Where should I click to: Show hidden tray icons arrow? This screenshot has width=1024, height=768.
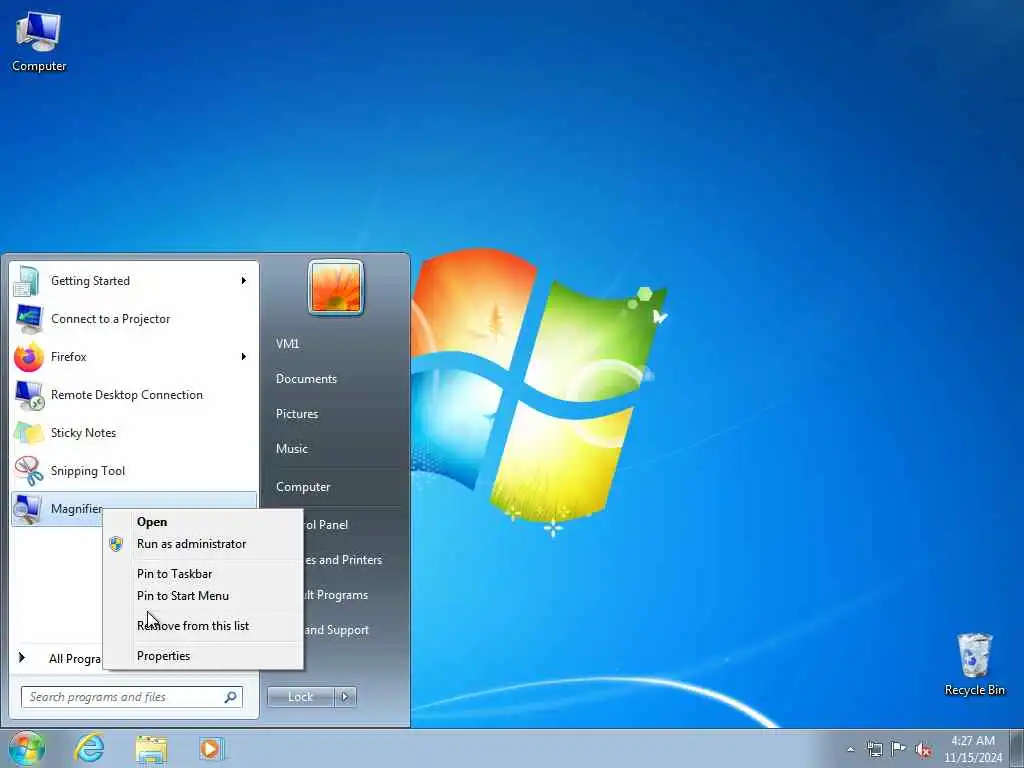point(850,750)
